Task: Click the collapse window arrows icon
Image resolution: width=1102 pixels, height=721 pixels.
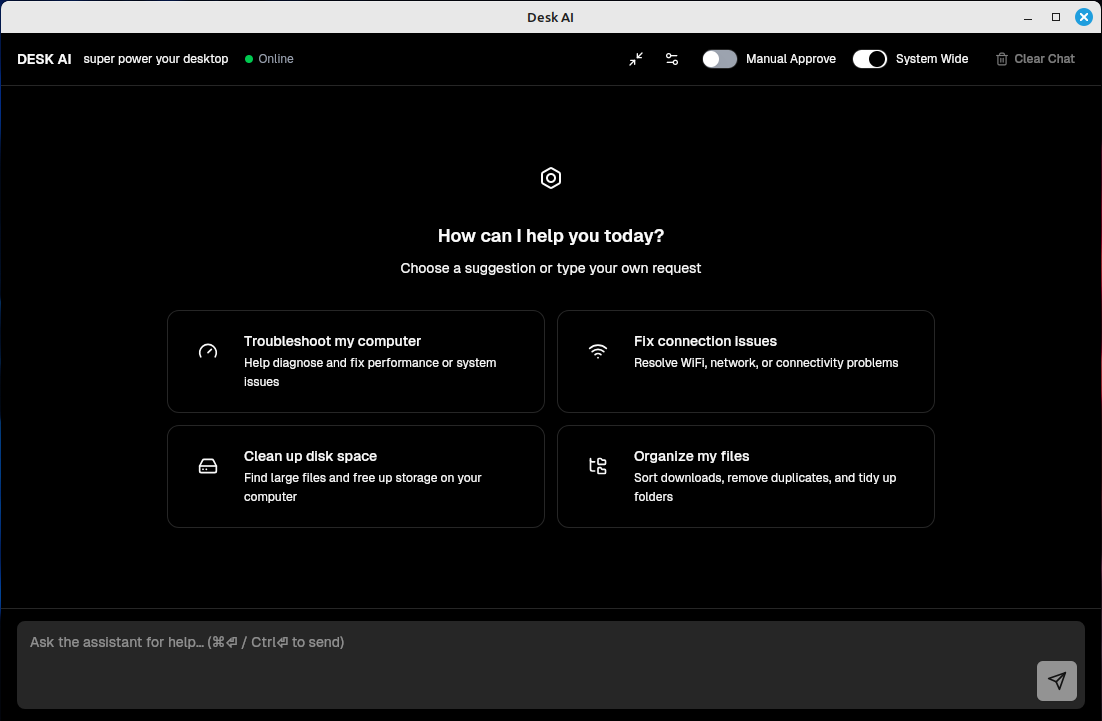Action: click(635, 59)
